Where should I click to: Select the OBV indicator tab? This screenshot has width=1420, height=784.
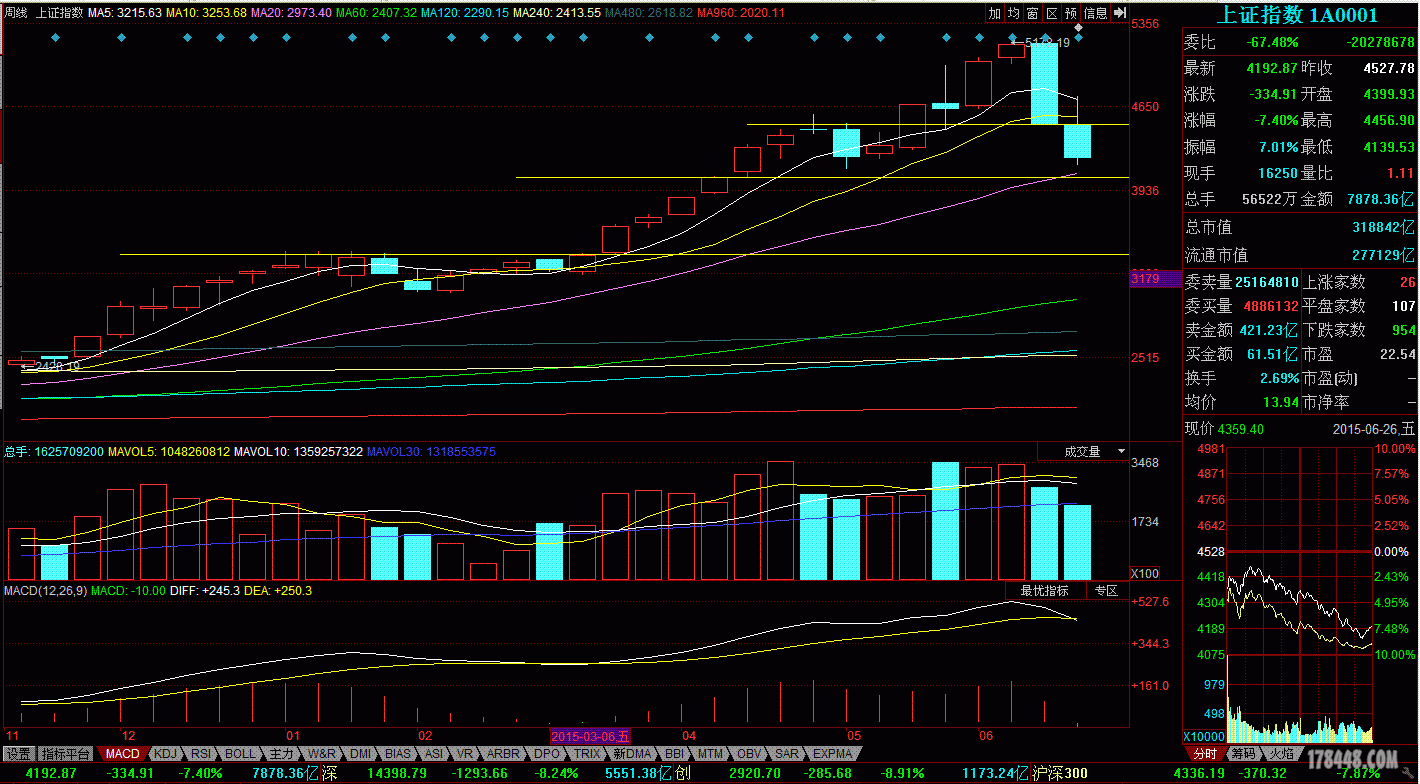pyautogui.click(x=748, y=753)
